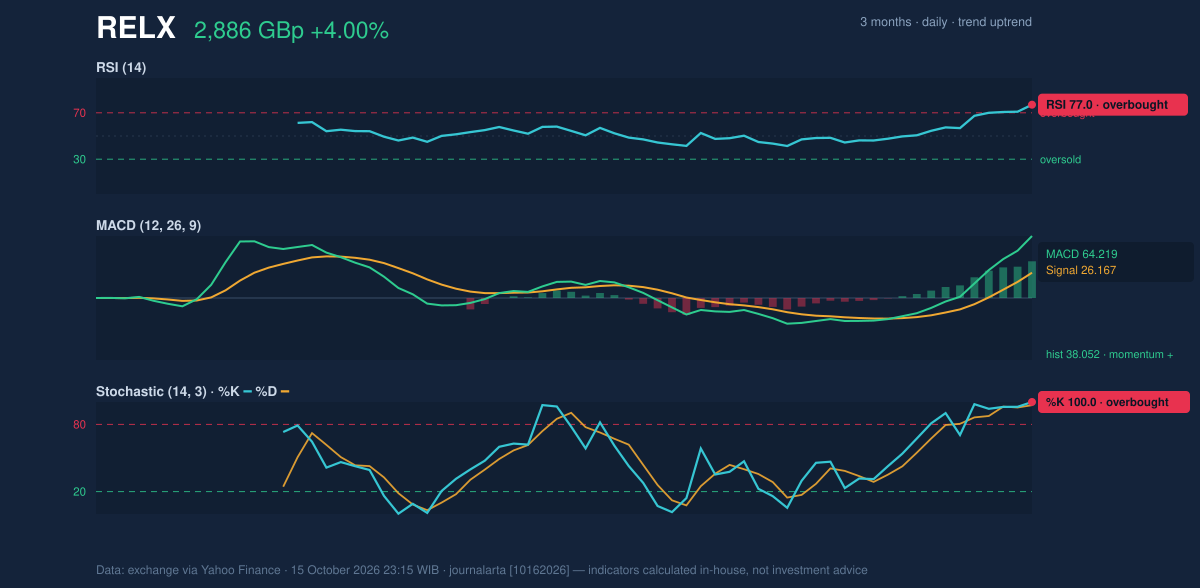Click the Stochastic axis label 80

point(79,425)
